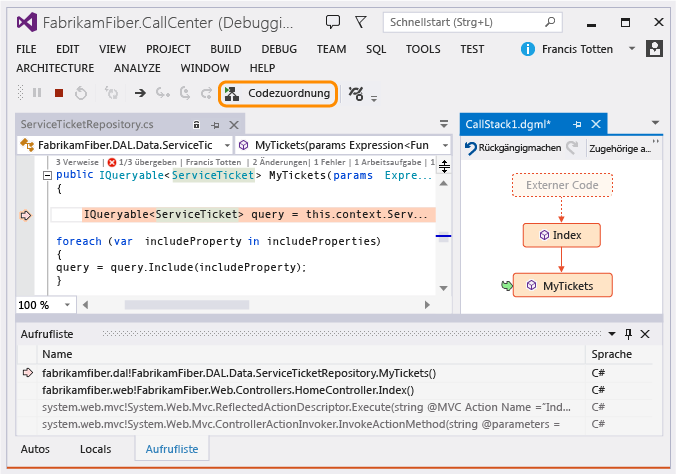The image size is (676, 474).
Task: Toggle auto-hide pin on Aufrufliste panel
Action: pyautogui.click(x=628, y=334)
